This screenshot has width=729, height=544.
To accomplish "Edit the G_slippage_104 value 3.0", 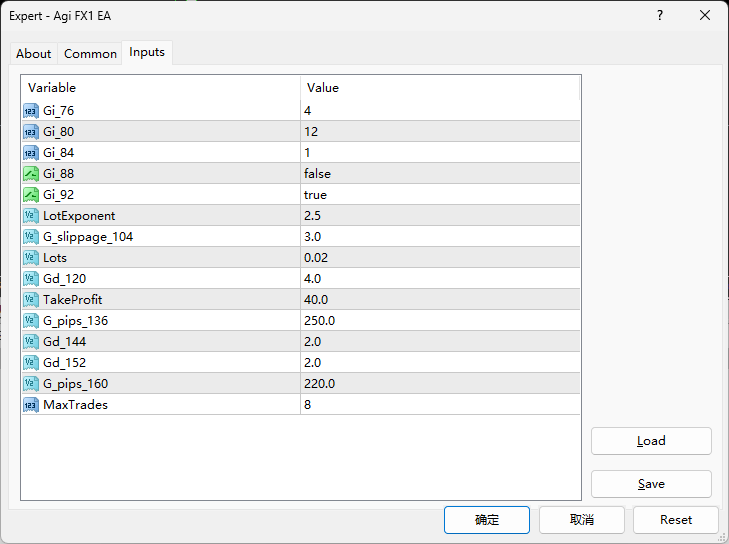I will 440,237.
